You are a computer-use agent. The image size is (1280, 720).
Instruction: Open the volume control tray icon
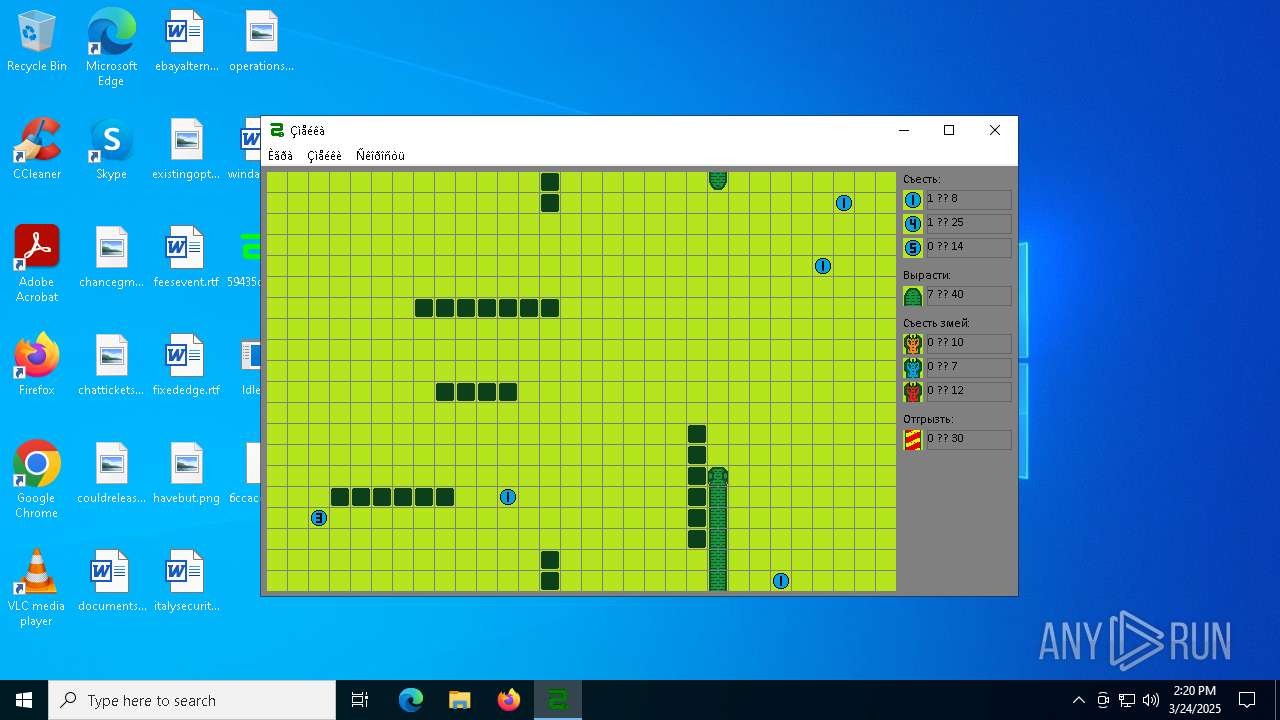(1151, 700)
